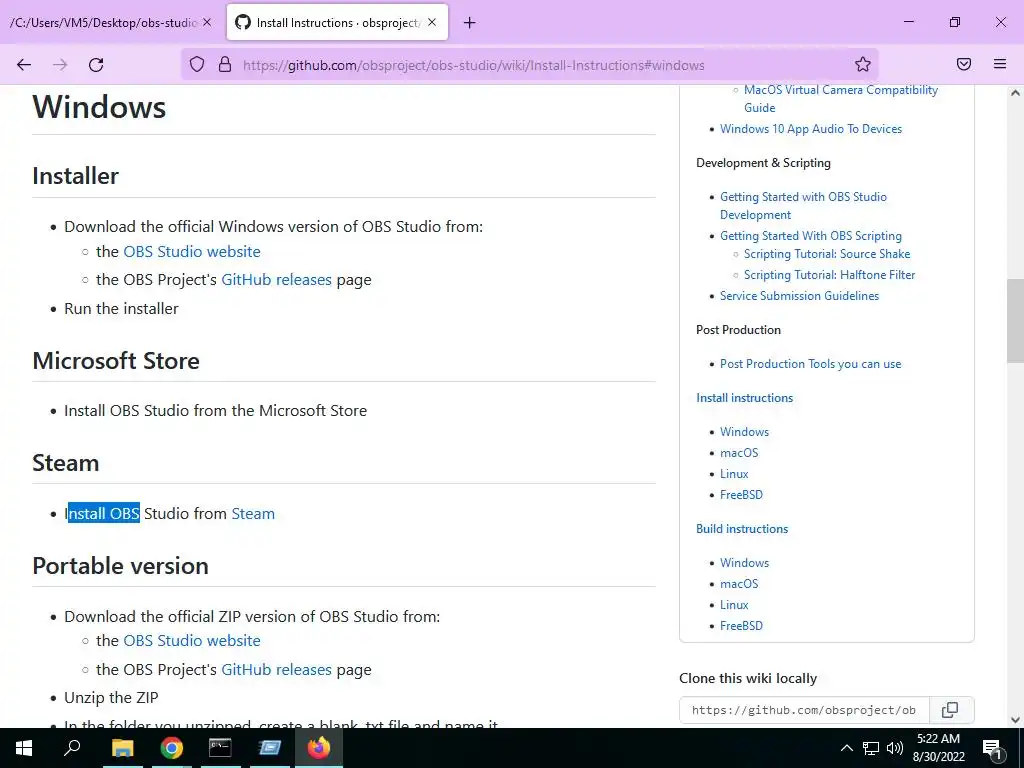Open macOS under Build instructions
Viewport: 1024px width, 768px height.
739,583
